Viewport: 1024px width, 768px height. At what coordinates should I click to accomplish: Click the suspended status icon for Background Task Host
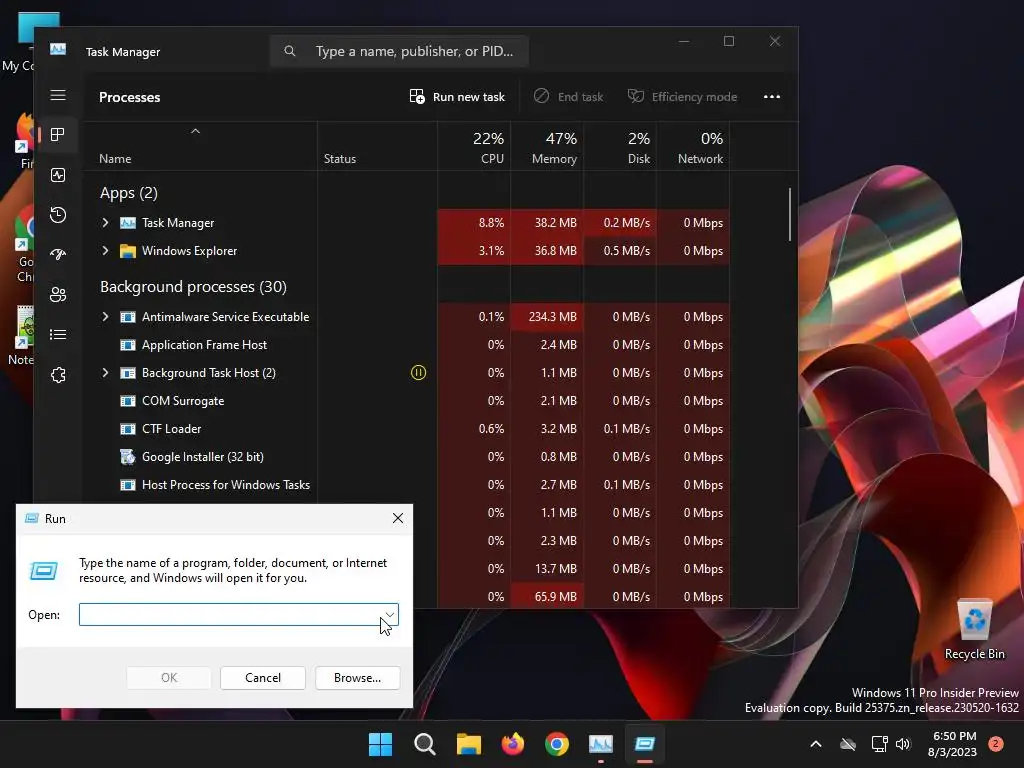(419, 373)
